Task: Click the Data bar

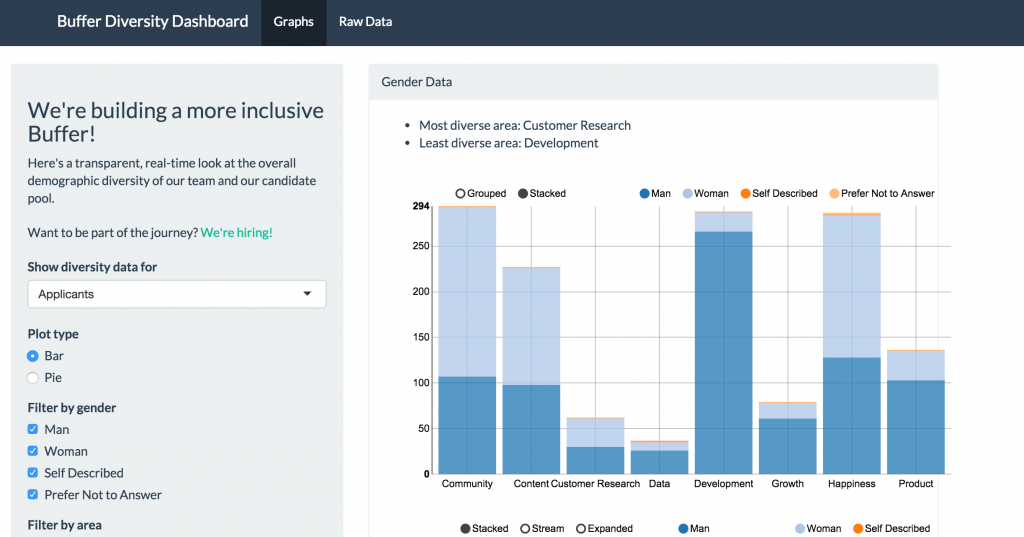Action: click(659, 458)
